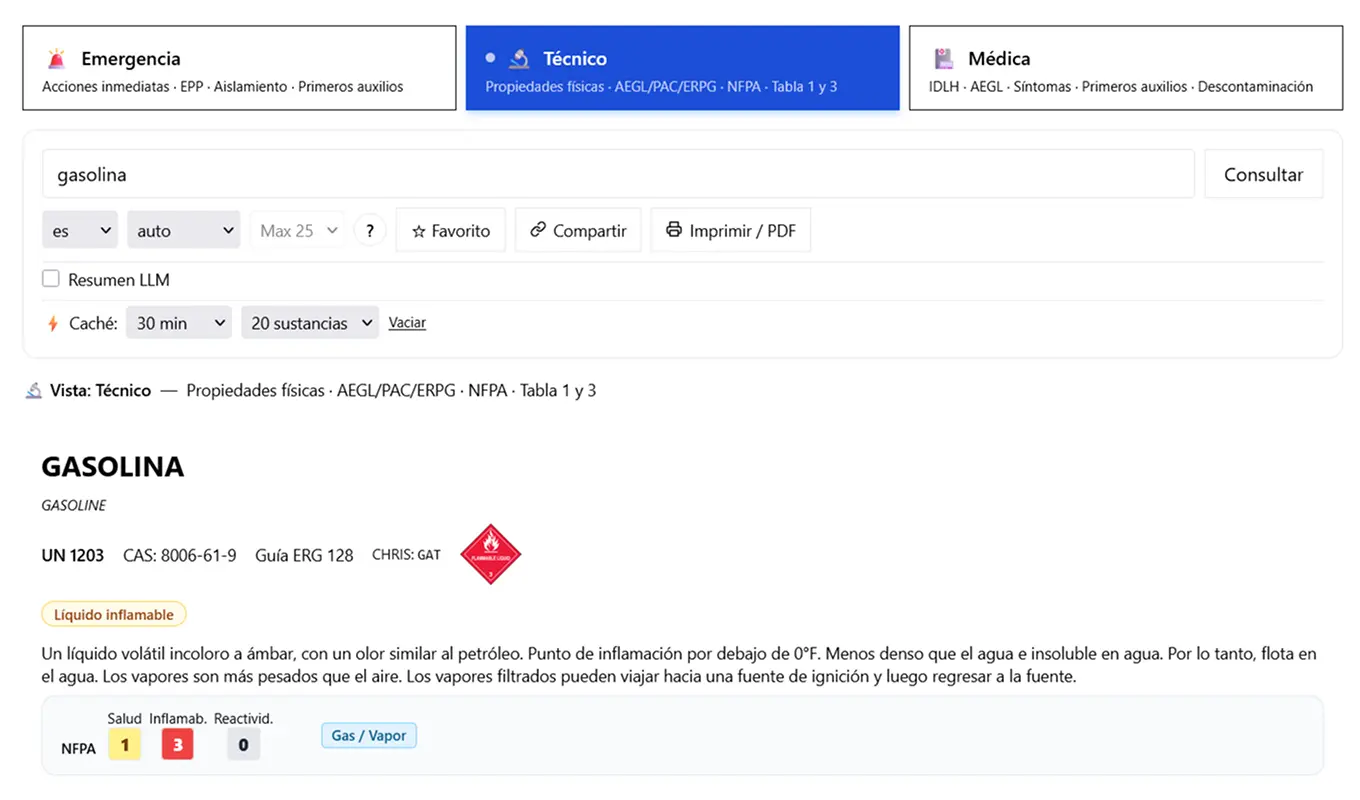Viewport: 1360px width, 800px height.
Task: Click the link icon in Compartir
Action: pyautogui.click(x=538, y=230)
